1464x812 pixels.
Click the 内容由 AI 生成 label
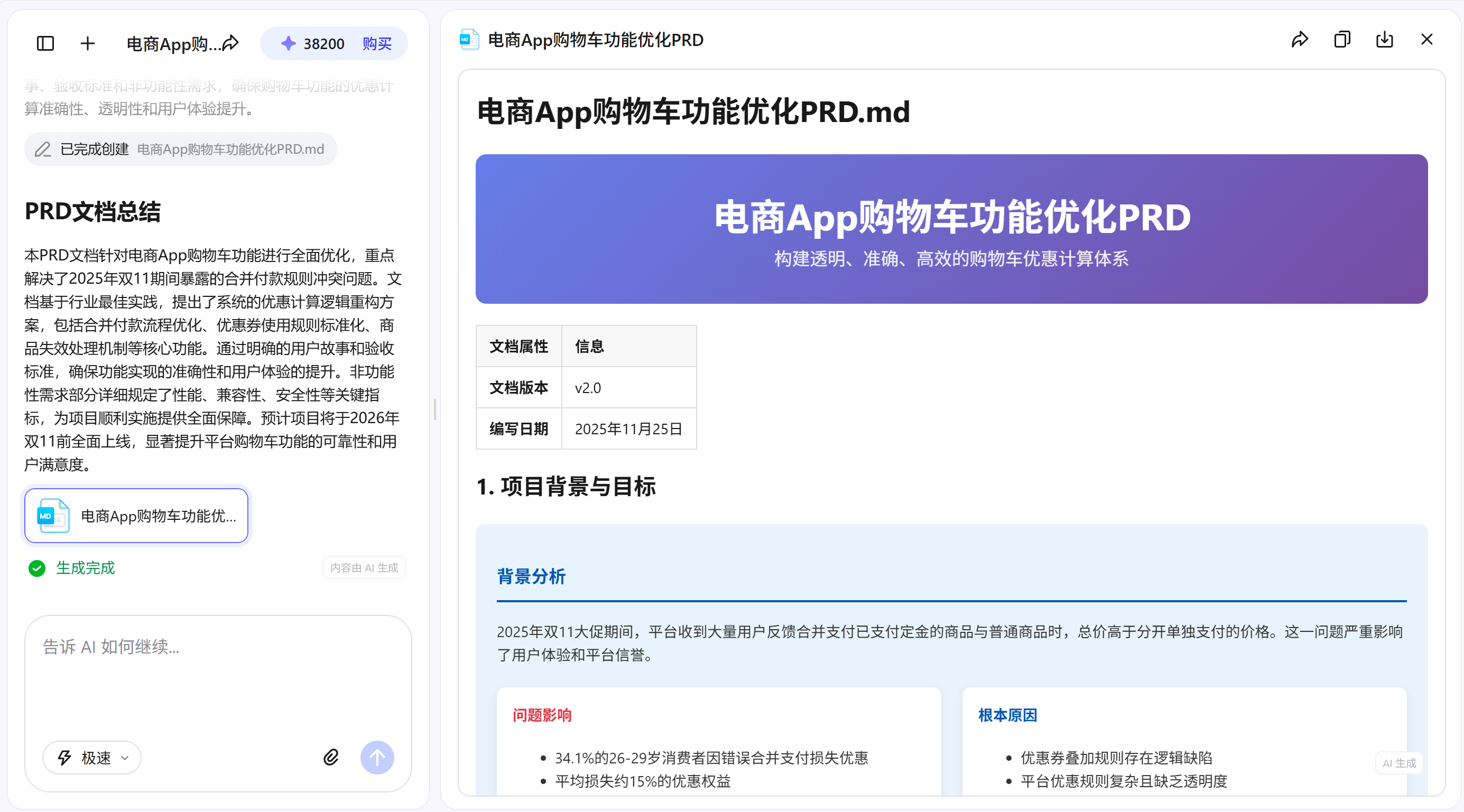pyautogui.click(x=364, y=568)
